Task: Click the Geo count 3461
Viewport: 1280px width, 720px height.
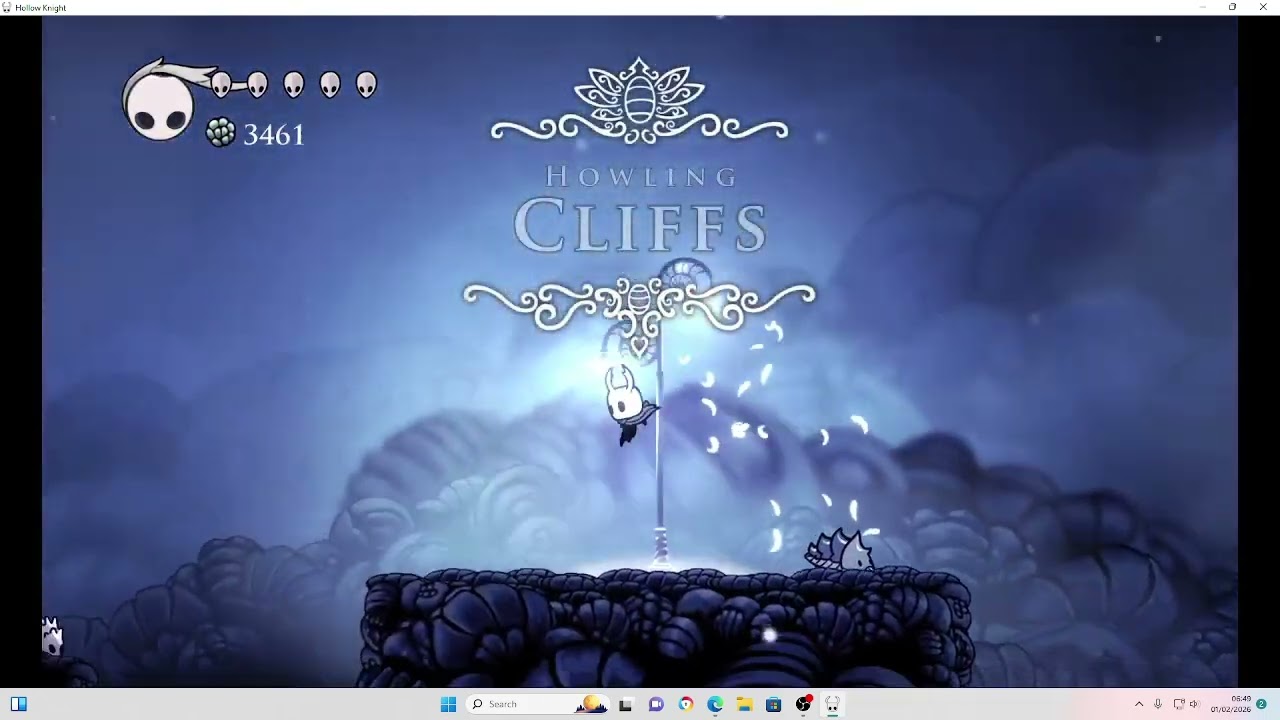Action: pyautogui.click(x=274, y=135)
